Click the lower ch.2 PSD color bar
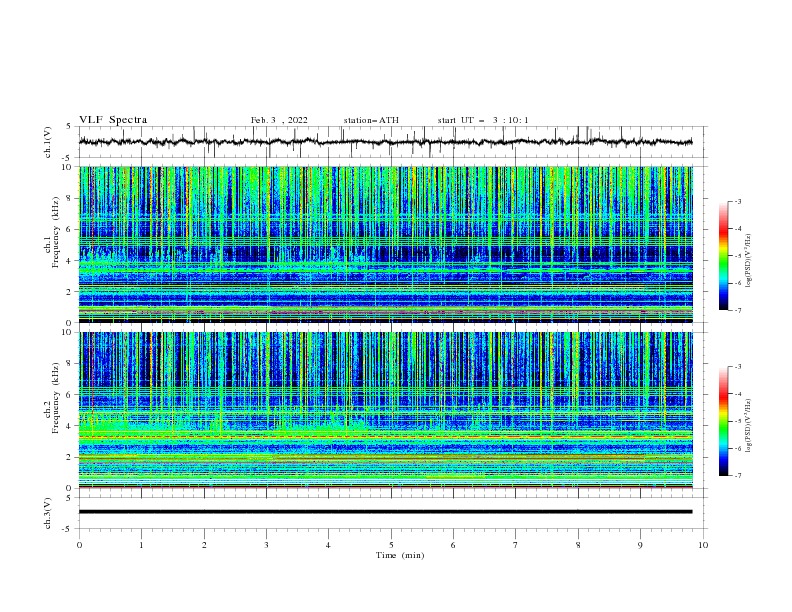This screenshot has width=792, height=612. coord(724,421)
